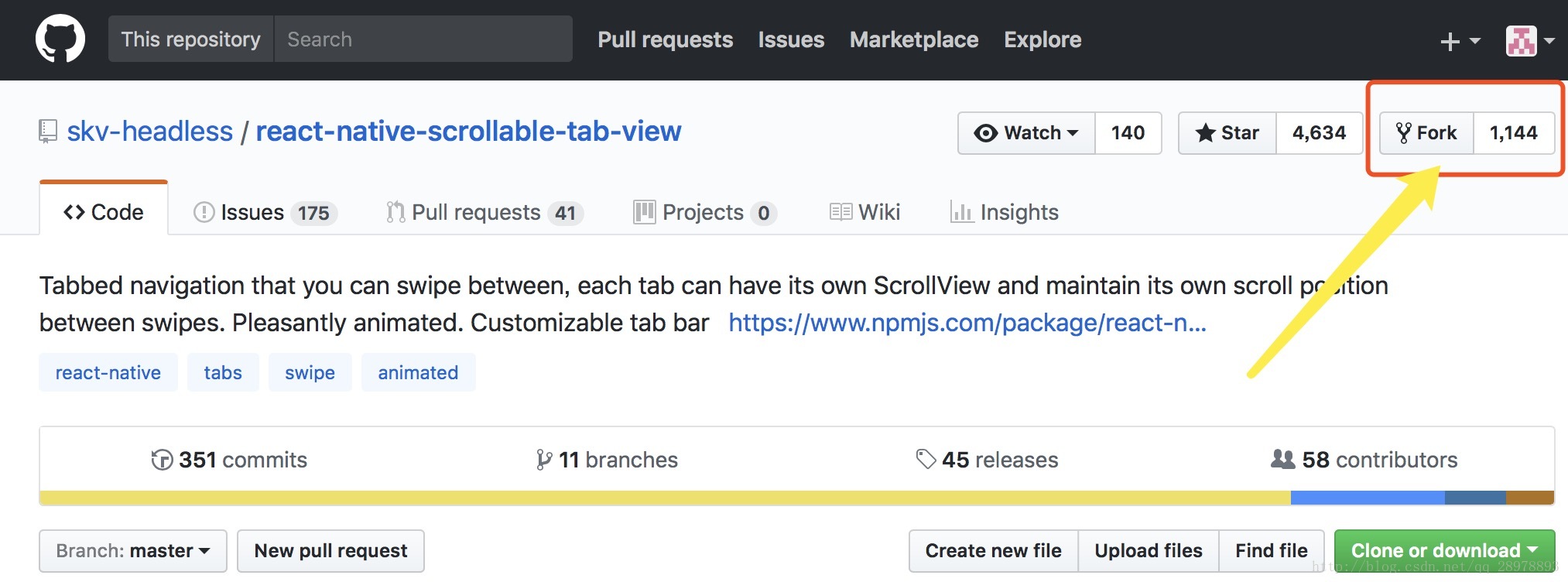
Task: Click the repository book icon beside skv-headless
Action: click(x=48, y=132)
